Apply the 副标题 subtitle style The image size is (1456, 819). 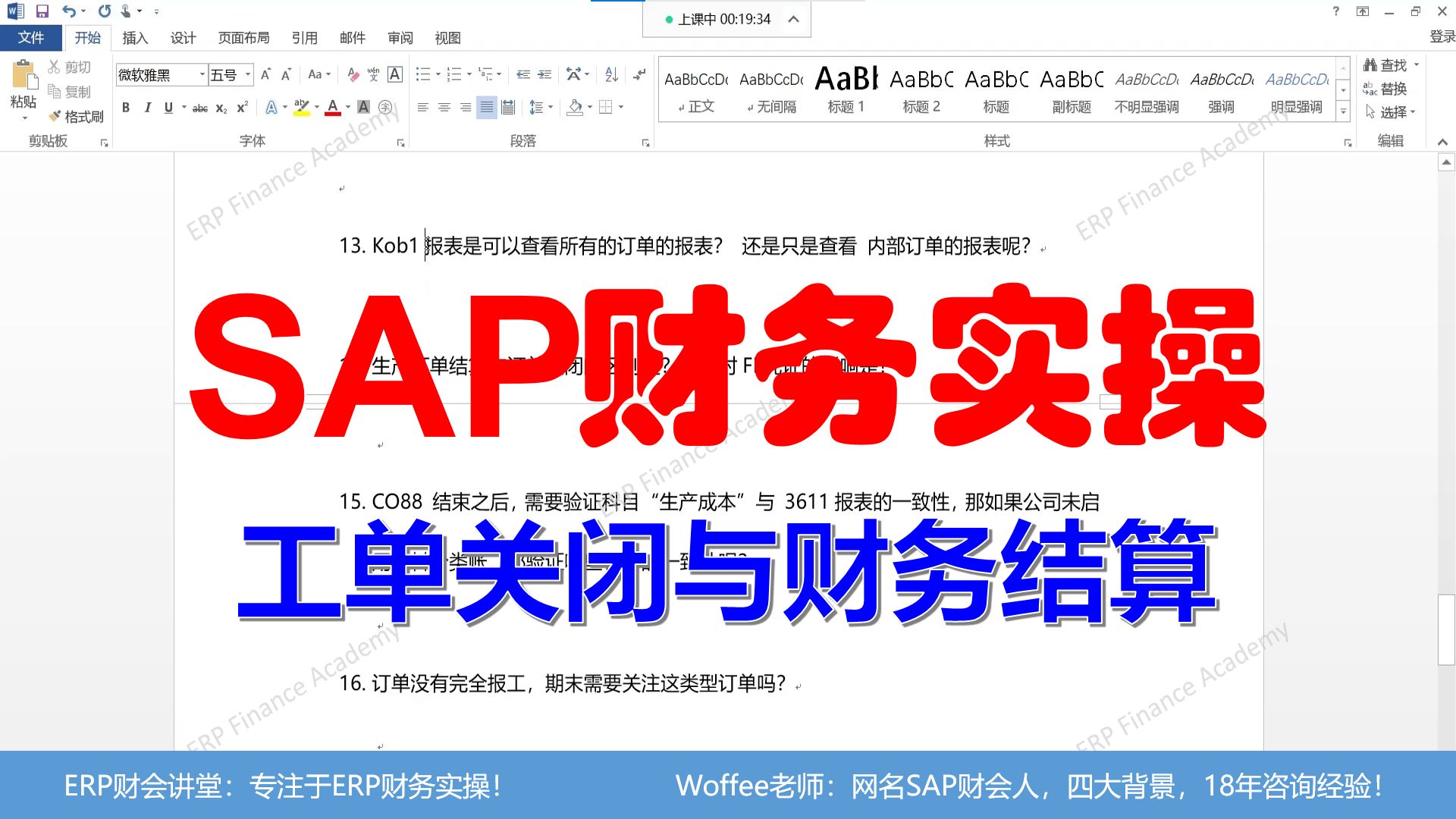(x=1072, y=89)
